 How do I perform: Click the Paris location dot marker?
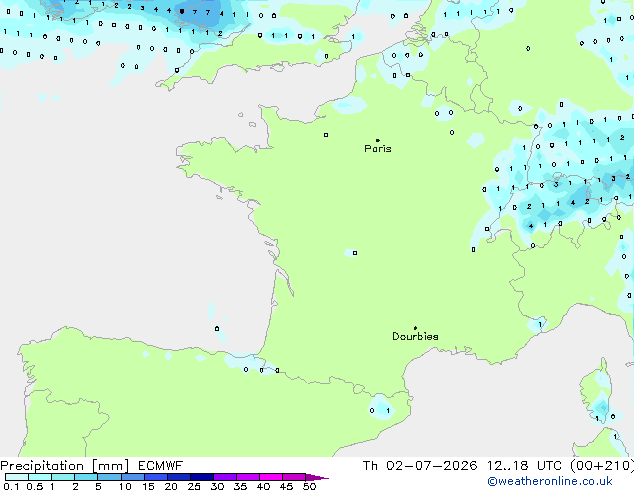pyautogui.click(x=378, y=140)
